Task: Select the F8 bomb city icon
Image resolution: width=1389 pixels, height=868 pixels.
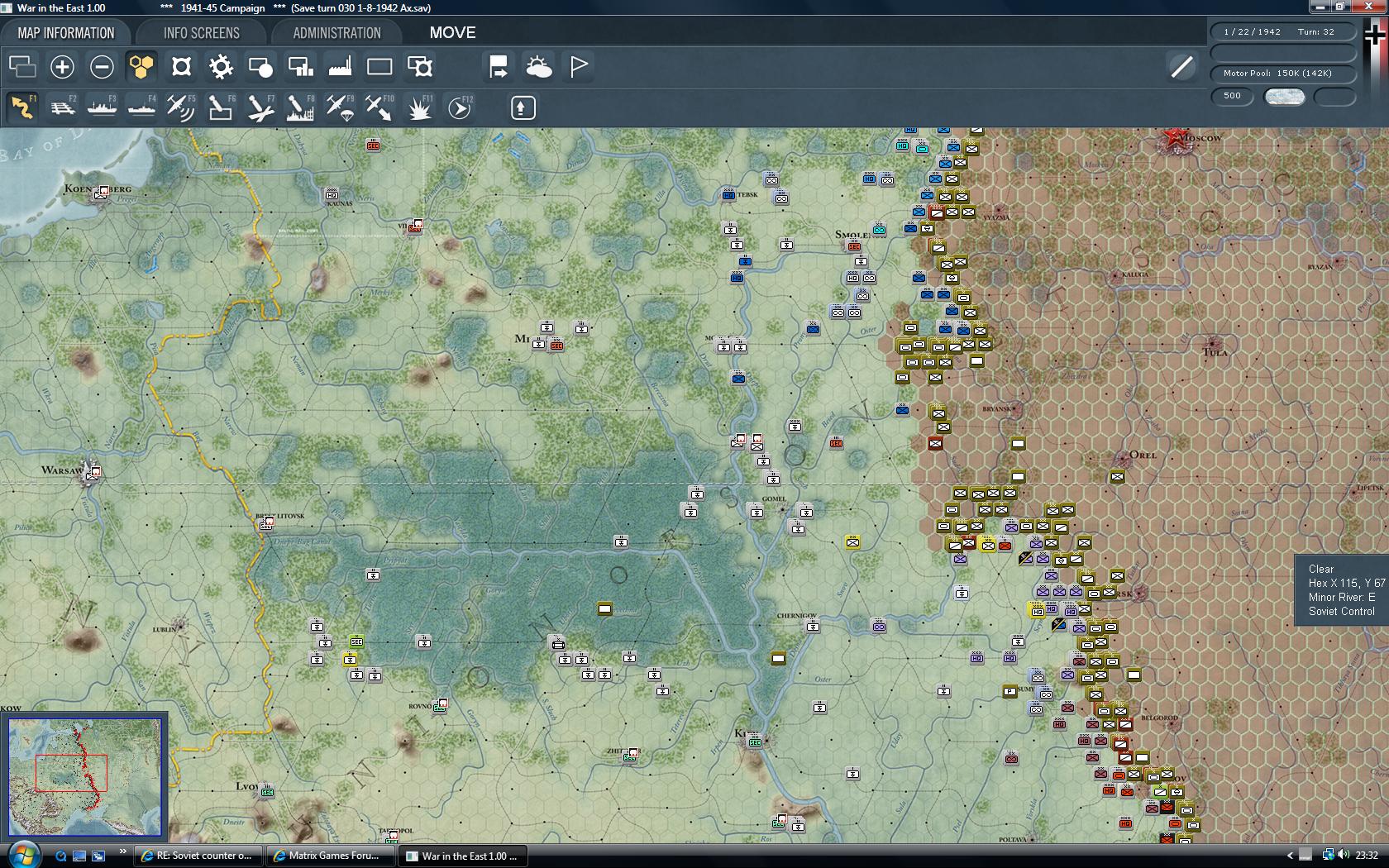Action: coord(300,107)
